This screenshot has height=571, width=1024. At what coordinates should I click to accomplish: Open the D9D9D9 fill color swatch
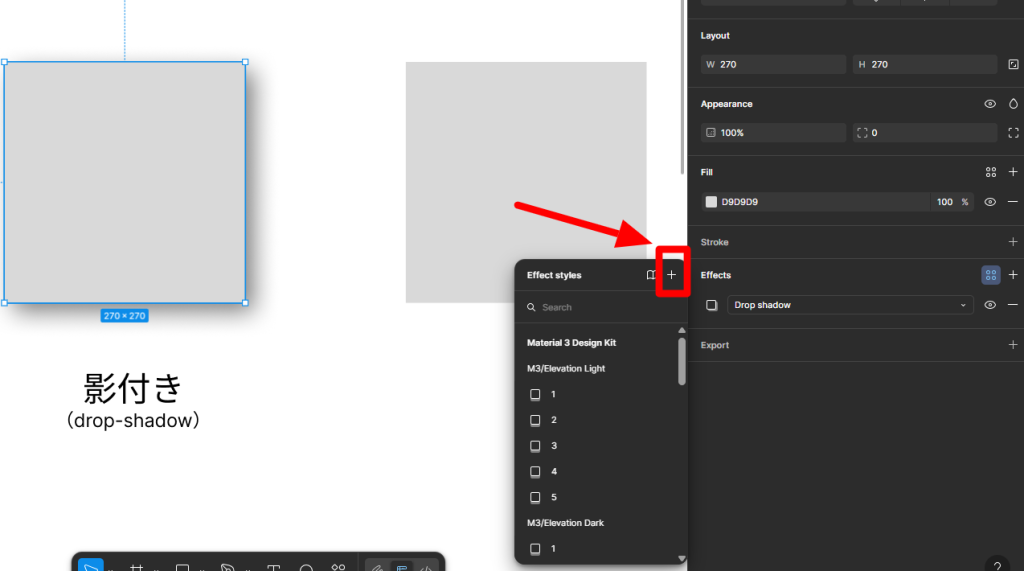coord(711,202)
